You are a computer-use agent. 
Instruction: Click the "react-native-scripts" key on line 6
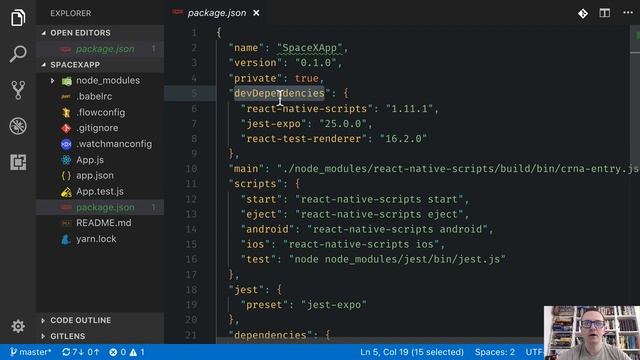[x=307, y=109]
